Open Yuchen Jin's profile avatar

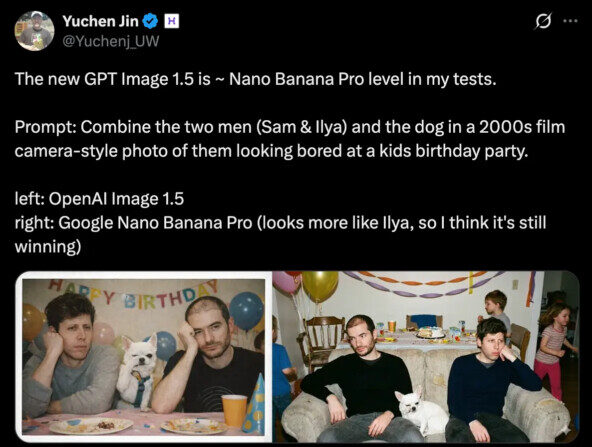(x=34, y=30)
